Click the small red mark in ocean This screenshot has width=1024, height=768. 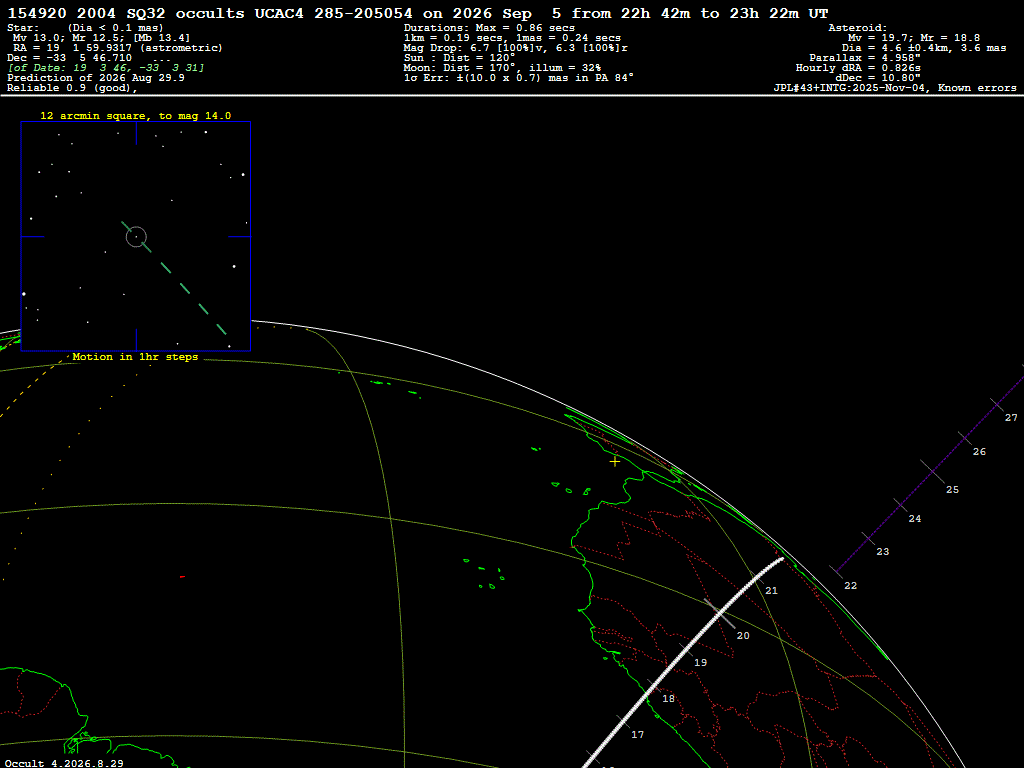tap(182, 577)
